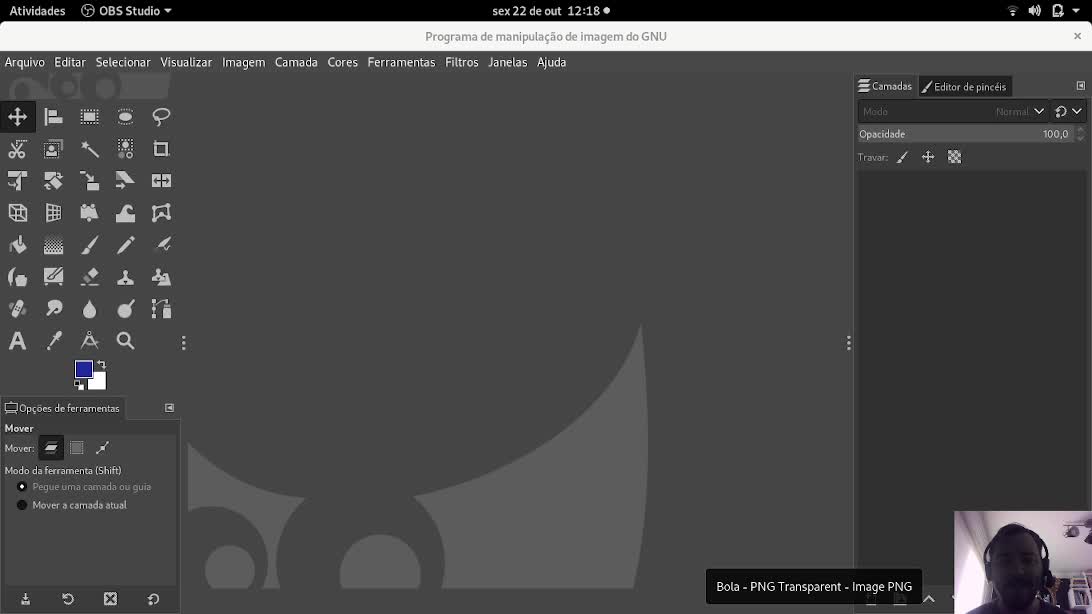Select the Ink tool
The image size is (1092, 614).
click(17, 277)
